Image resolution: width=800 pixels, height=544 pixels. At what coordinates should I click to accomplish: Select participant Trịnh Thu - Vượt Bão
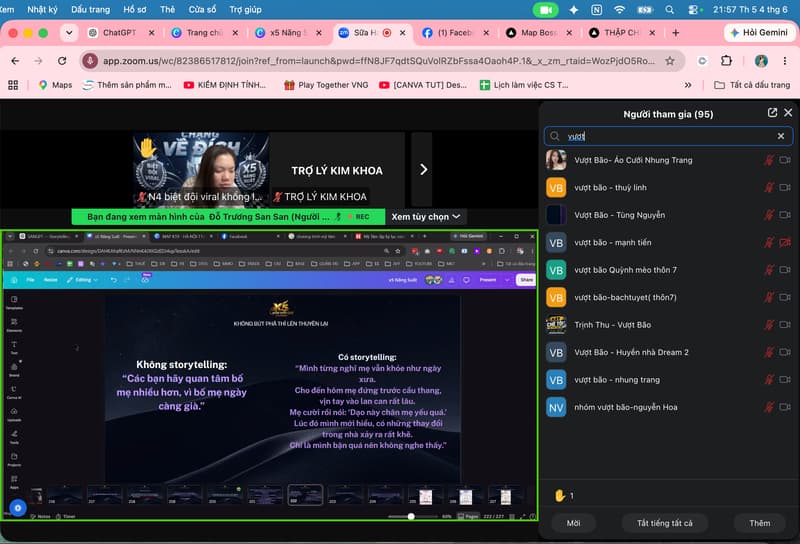[x=668, y=325]
